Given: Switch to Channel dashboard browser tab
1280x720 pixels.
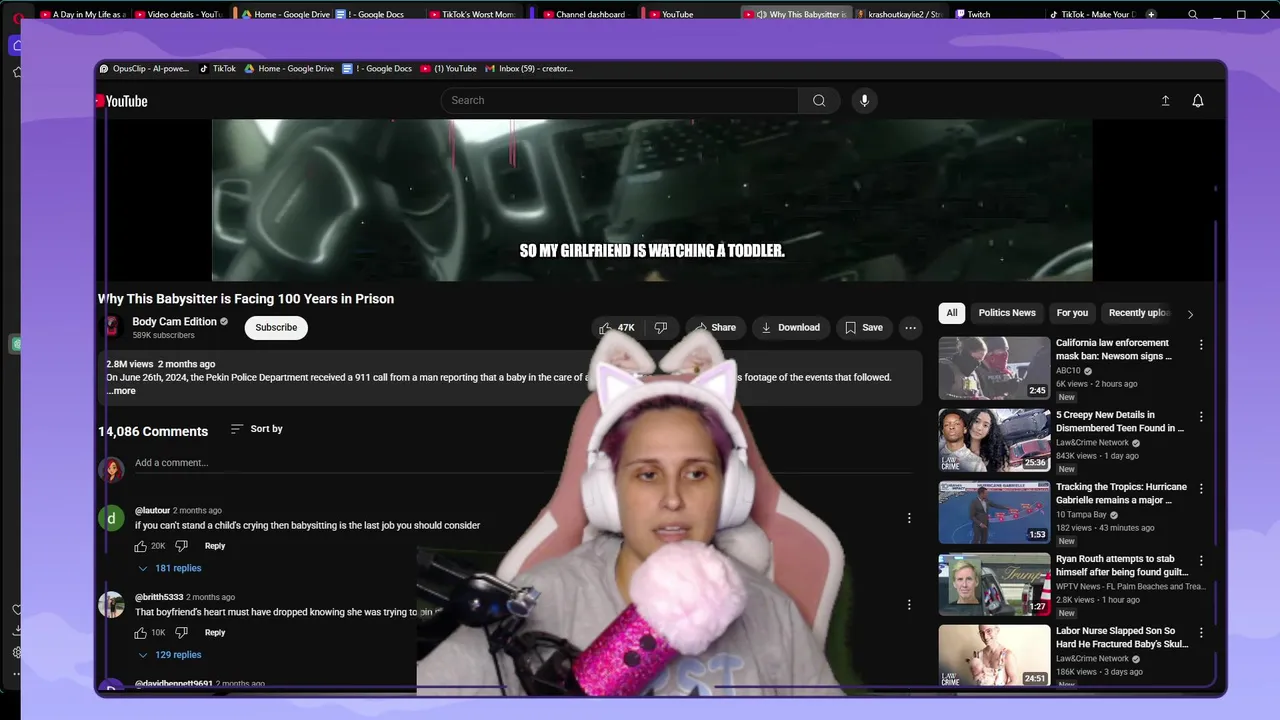Looking at the screenshot, I should click(585, 14).
